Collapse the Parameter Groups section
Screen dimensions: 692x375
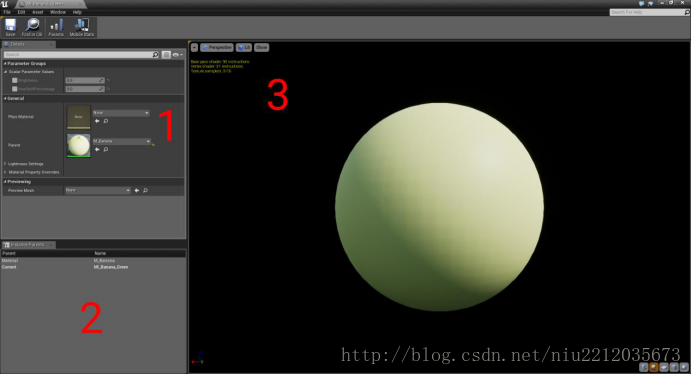coord(5,64)
